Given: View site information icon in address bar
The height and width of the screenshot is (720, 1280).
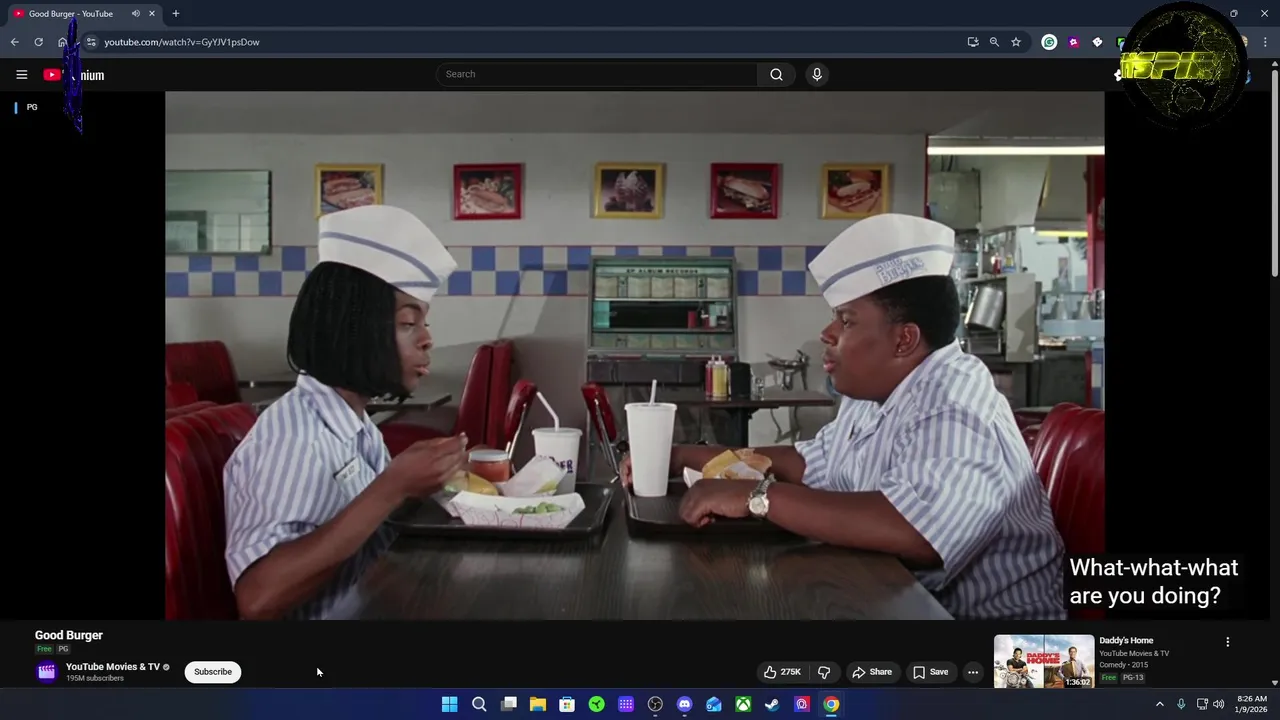Looking at the screenshot, I should click(x=90, y=42).
